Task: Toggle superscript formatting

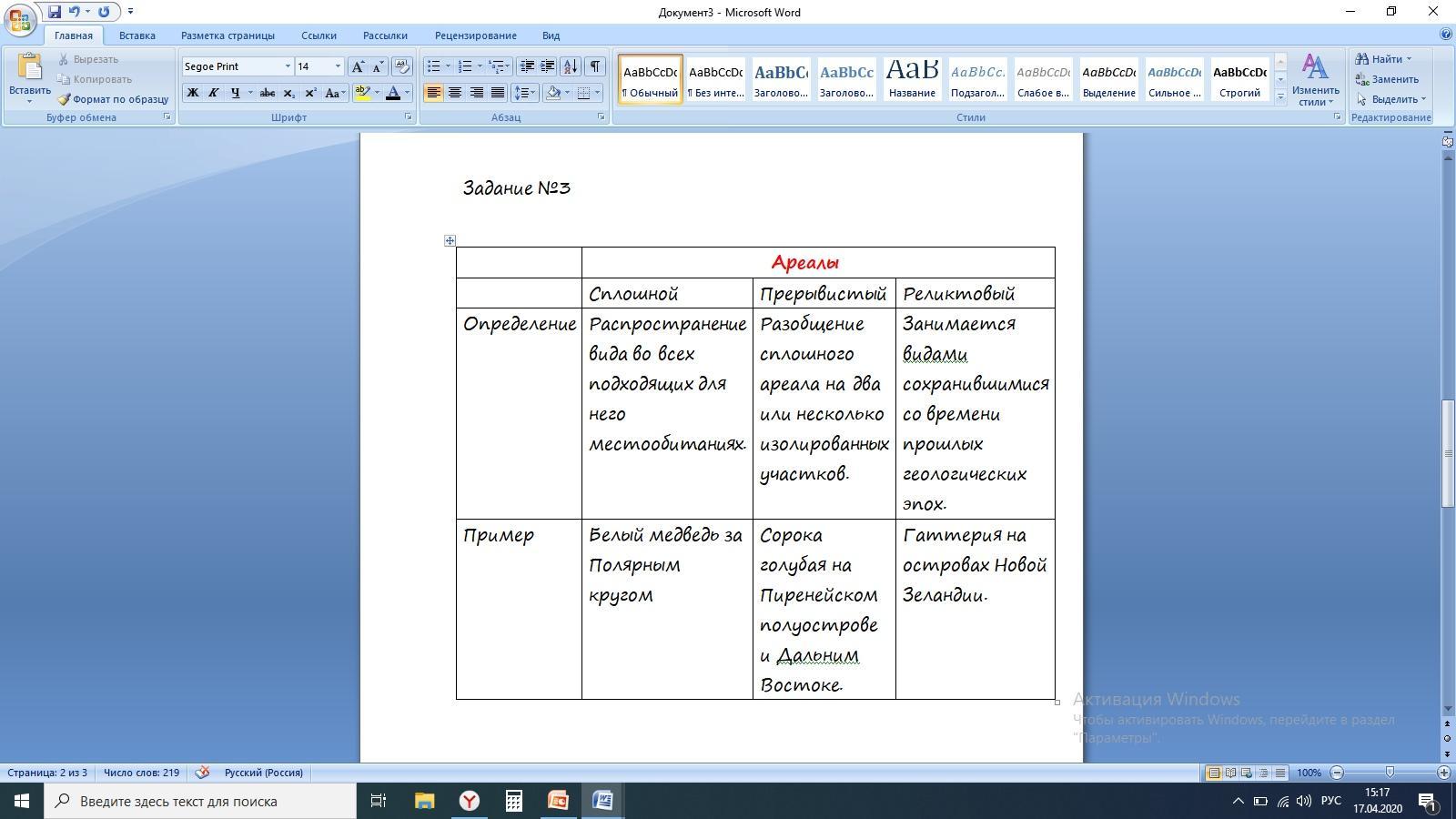Action: point(310,93)
